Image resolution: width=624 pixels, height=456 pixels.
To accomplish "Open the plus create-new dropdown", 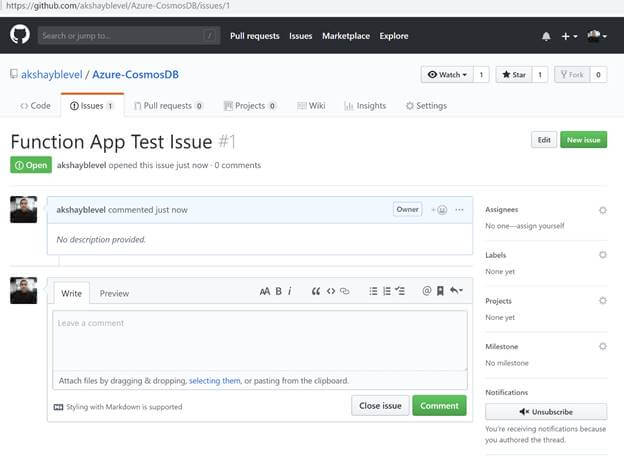I will pyautogui.click(x=569, y=36).
